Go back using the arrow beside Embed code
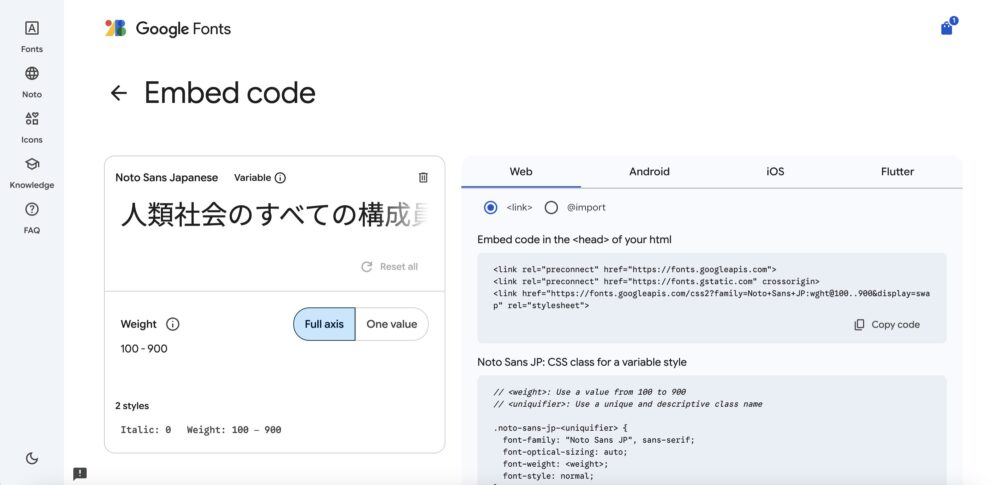Image resolution: width=1000 pixels, height=485 pixels. [119, 93]
